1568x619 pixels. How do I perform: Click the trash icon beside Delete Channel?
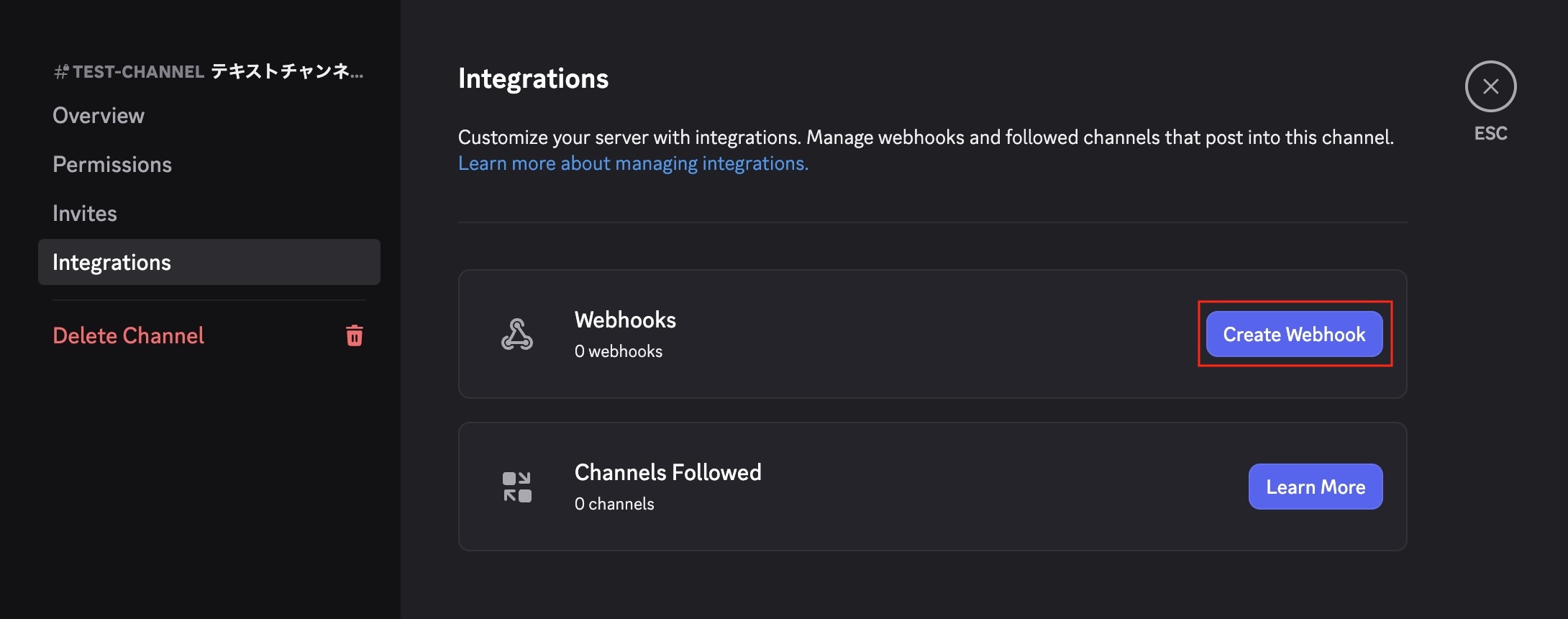click(354, 335)
